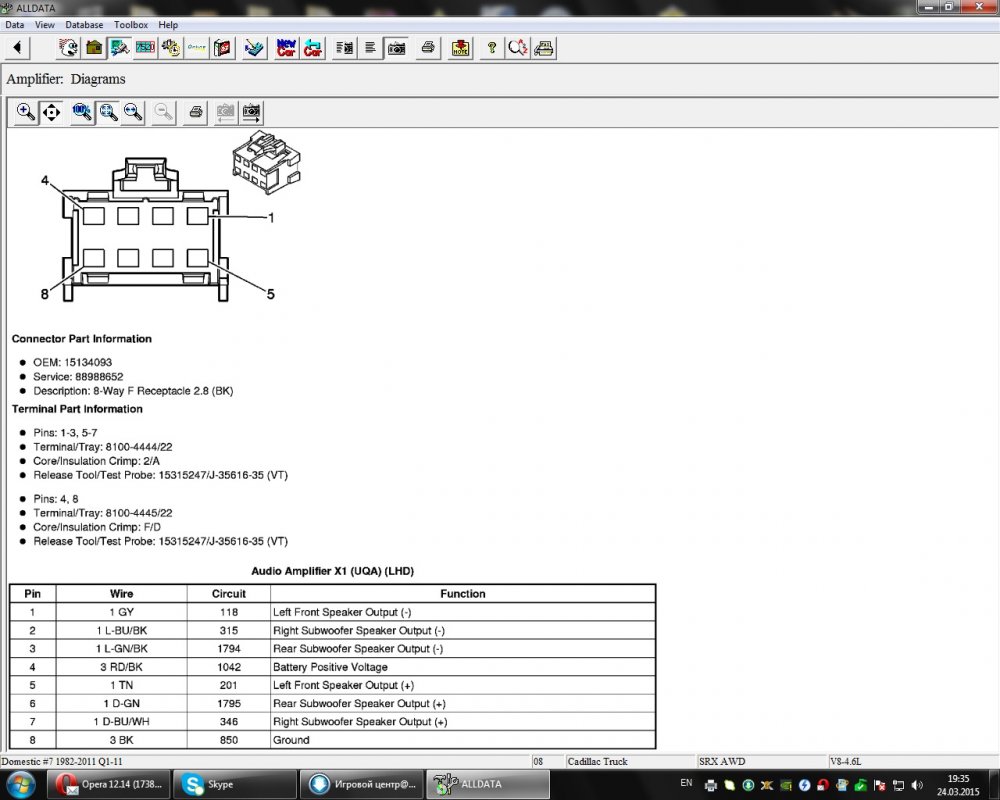Click the Opera 12.14 taskbar button
This screenshot has height=800, width=1000.
[108, 784]
